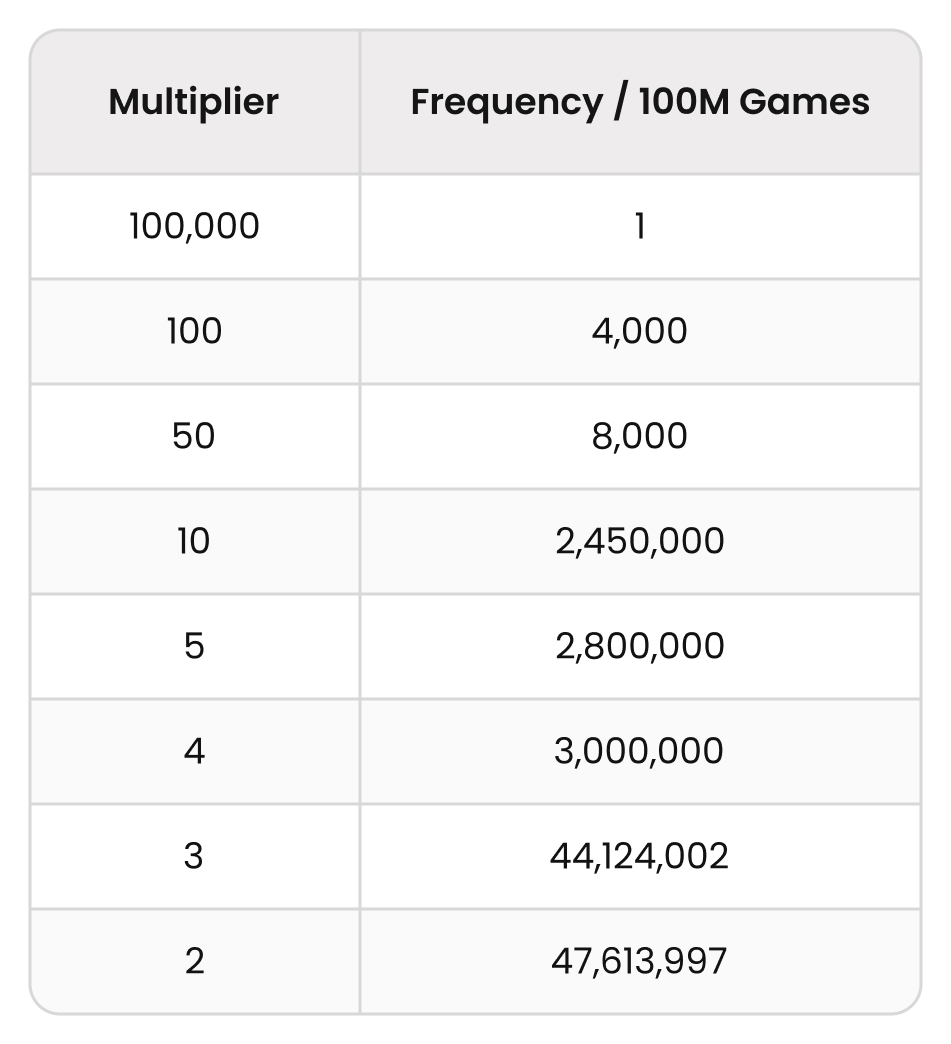Image resolution: width=951 pixels, height=1044 pixels.
Task: Click the multiplier 2 cell
Action: click(x=194, y=961)
